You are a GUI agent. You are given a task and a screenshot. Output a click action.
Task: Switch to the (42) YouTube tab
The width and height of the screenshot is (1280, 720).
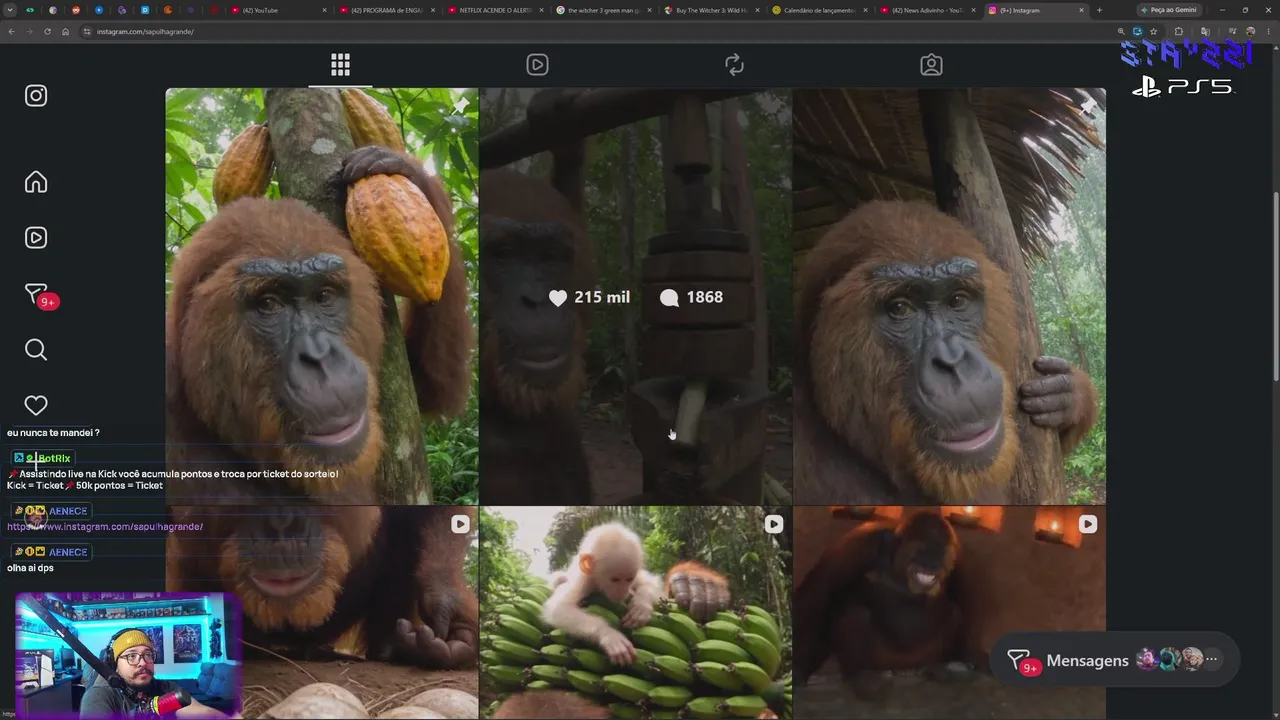pyautogui.click(x=278, y=10)
